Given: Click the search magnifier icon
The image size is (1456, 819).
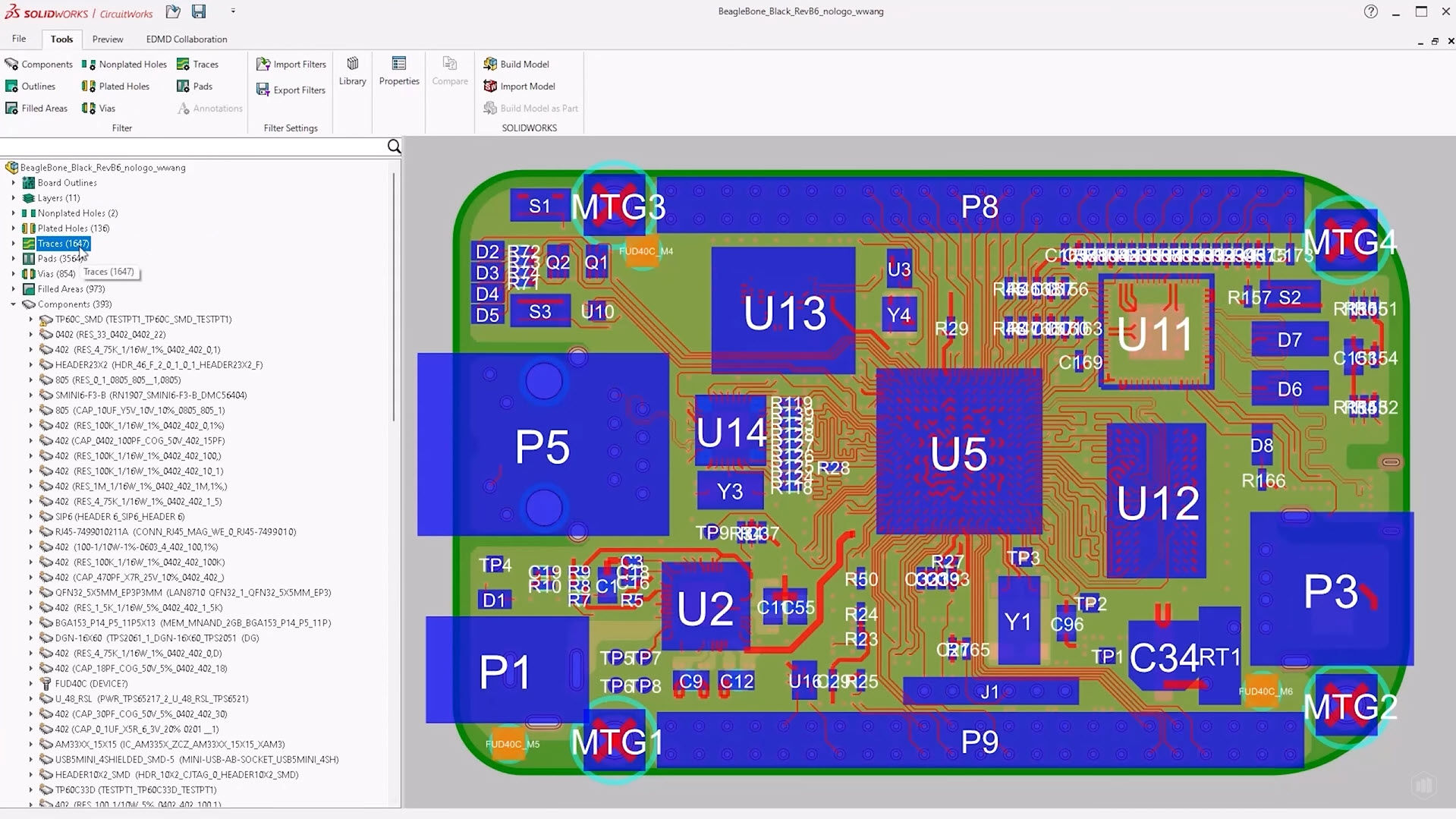Looking at the screenshot, I should pos(394,146).
